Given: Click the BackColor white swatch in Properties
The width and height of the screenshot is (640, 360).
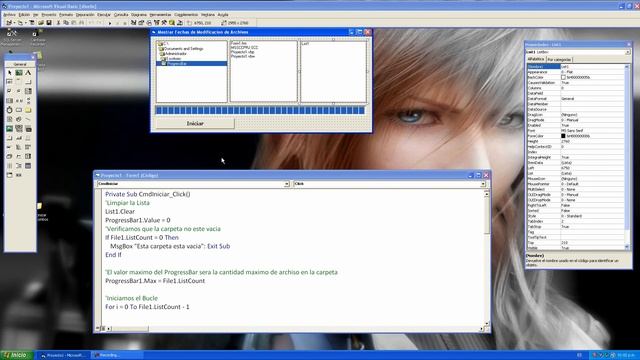Looking at the screenshot, I should tap(563, 77).
